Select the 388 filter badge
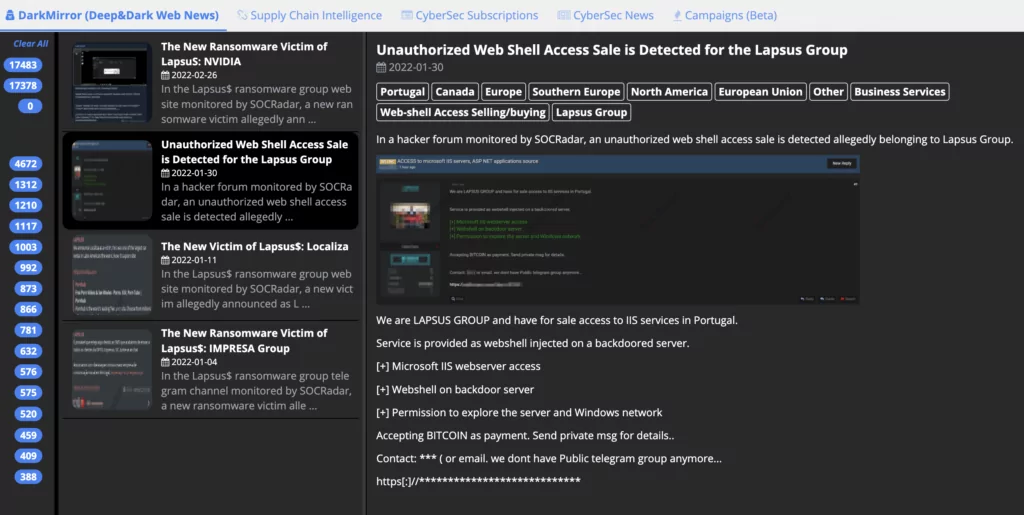This screenshot has width=1024, height=515. pos(28,476)
